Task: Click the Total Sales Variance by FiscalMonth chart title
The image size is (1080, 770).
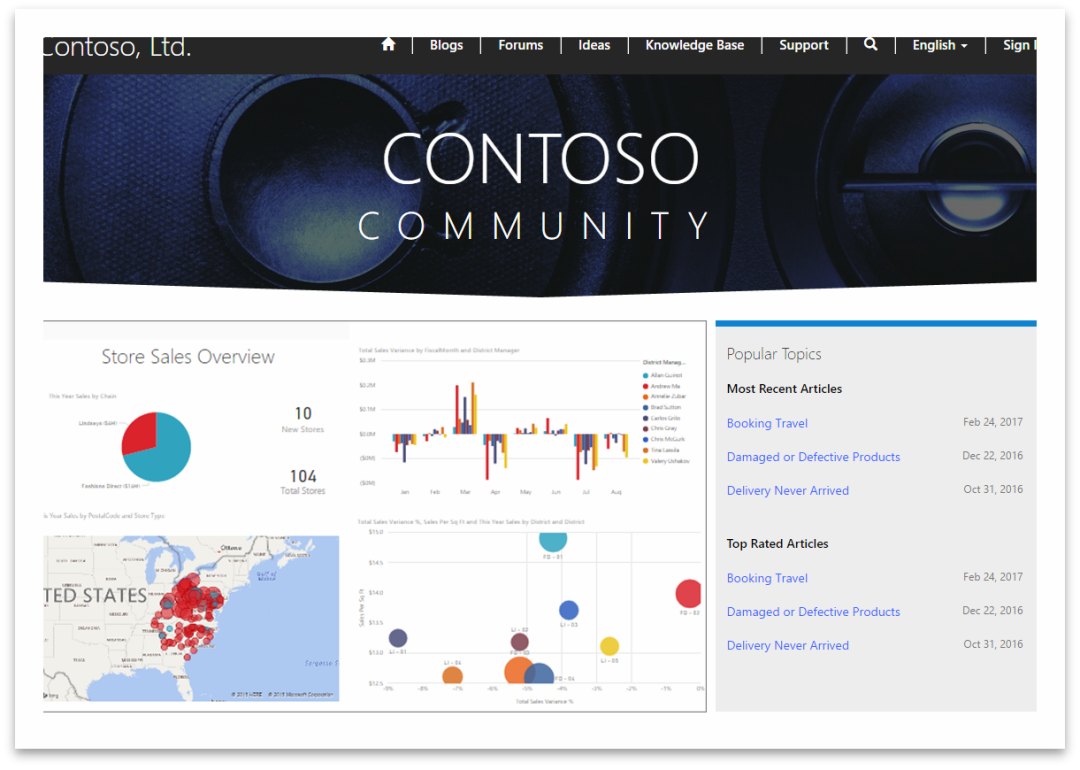Action: (439, 351)
